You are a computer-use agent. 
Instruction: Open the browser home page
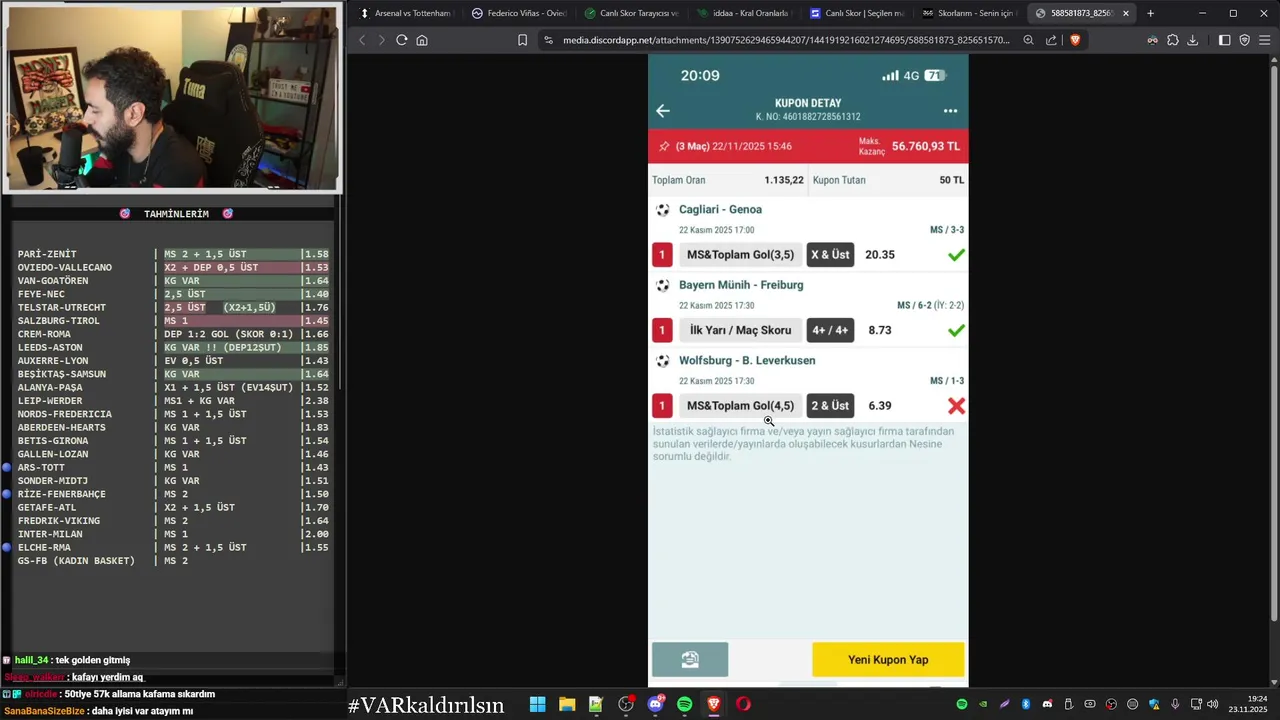[x=422, y=40]
